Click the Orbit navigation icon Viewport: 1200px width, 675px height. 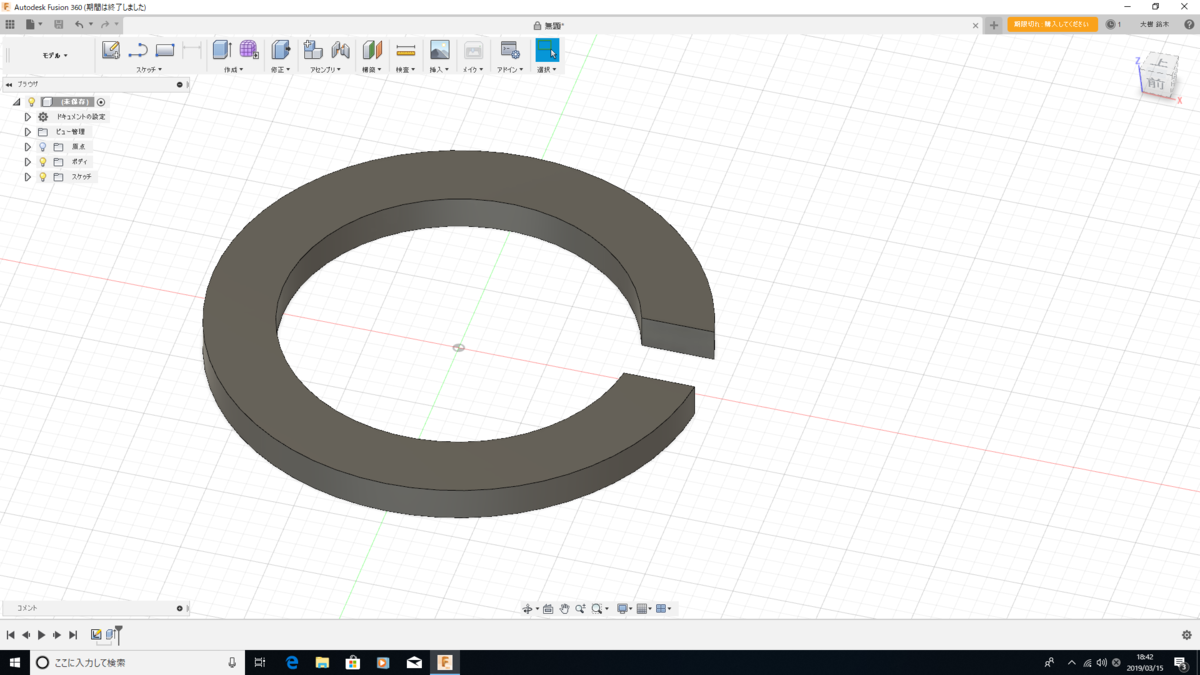(527, 609)
